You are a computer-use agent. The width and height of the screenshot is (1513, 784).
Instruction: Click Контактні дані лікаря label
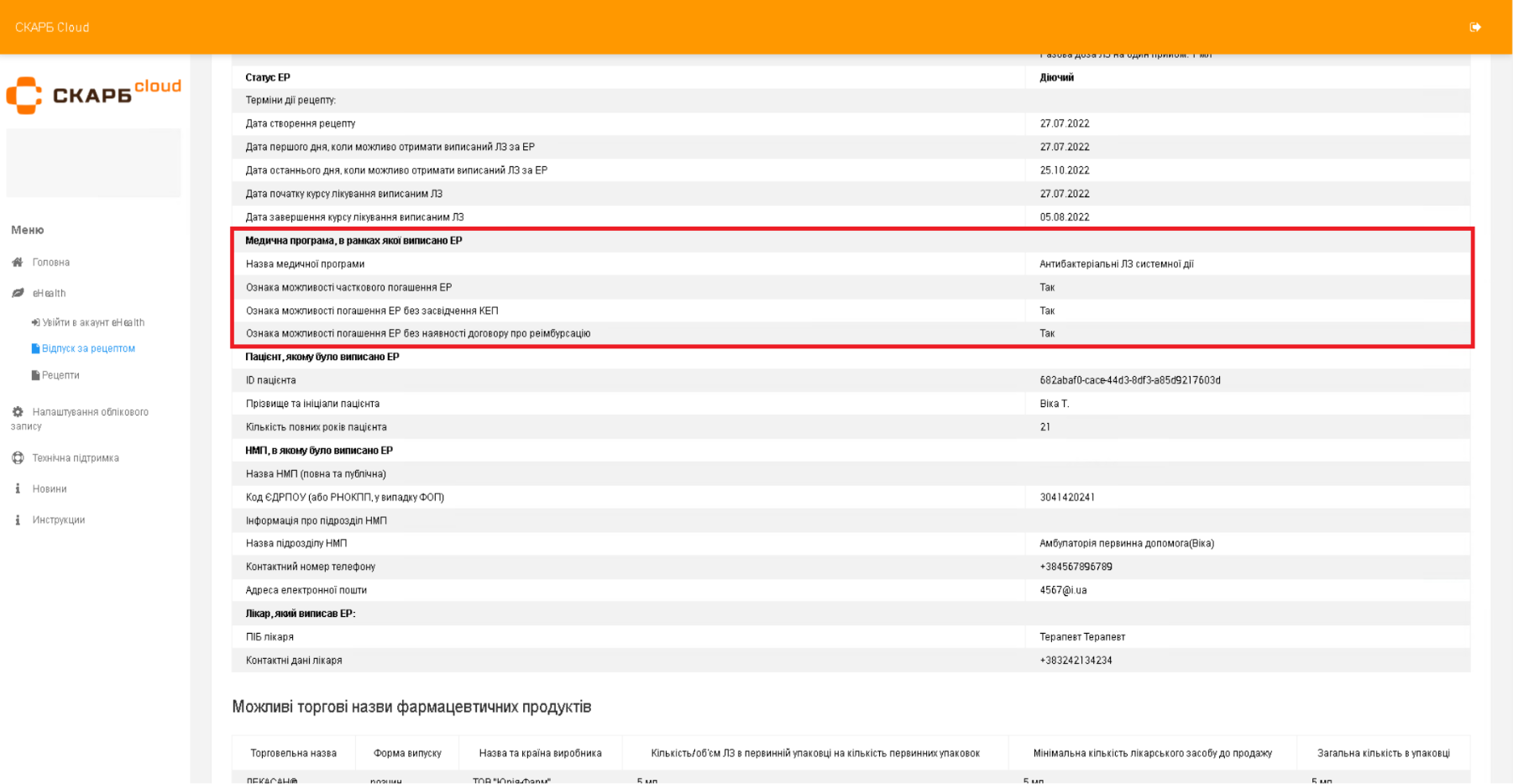point(294,661)
